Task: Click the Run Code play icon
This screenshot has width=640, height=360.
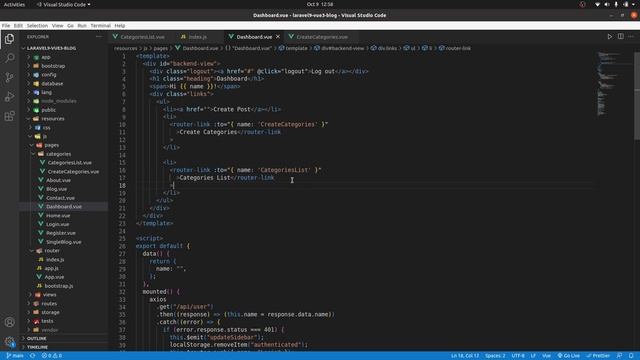Action: (x=609, y=37)
